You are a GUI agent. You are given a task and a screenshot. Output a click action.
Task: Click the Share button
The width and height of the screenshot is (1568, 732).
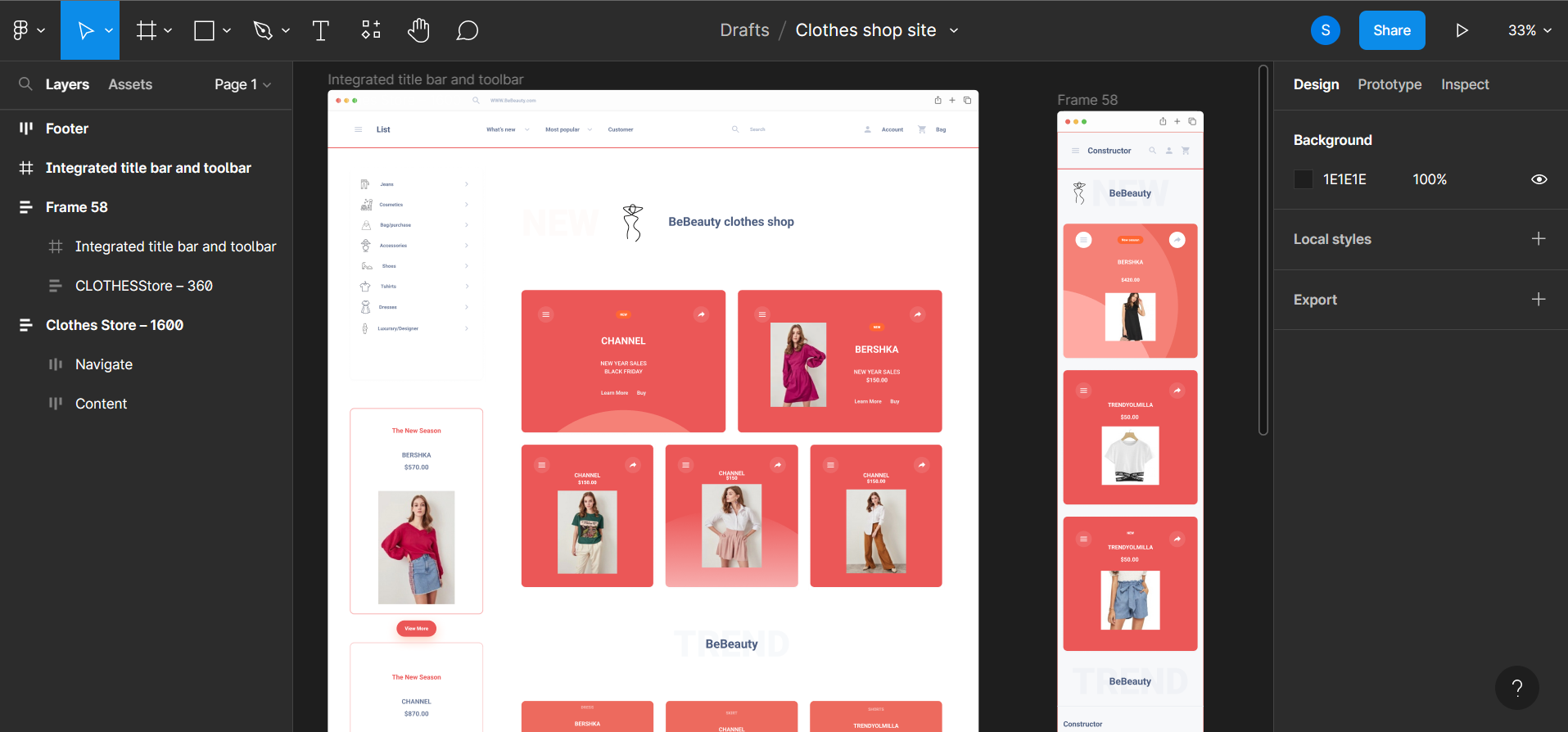[x=1391, y=30]
